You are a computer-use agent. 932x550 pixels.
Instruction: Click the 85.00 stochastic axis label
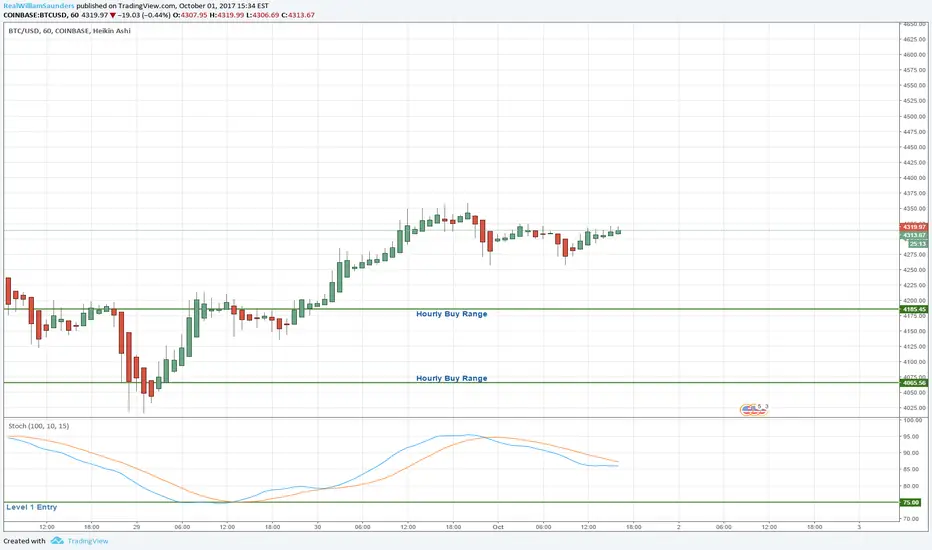point(912,470)
